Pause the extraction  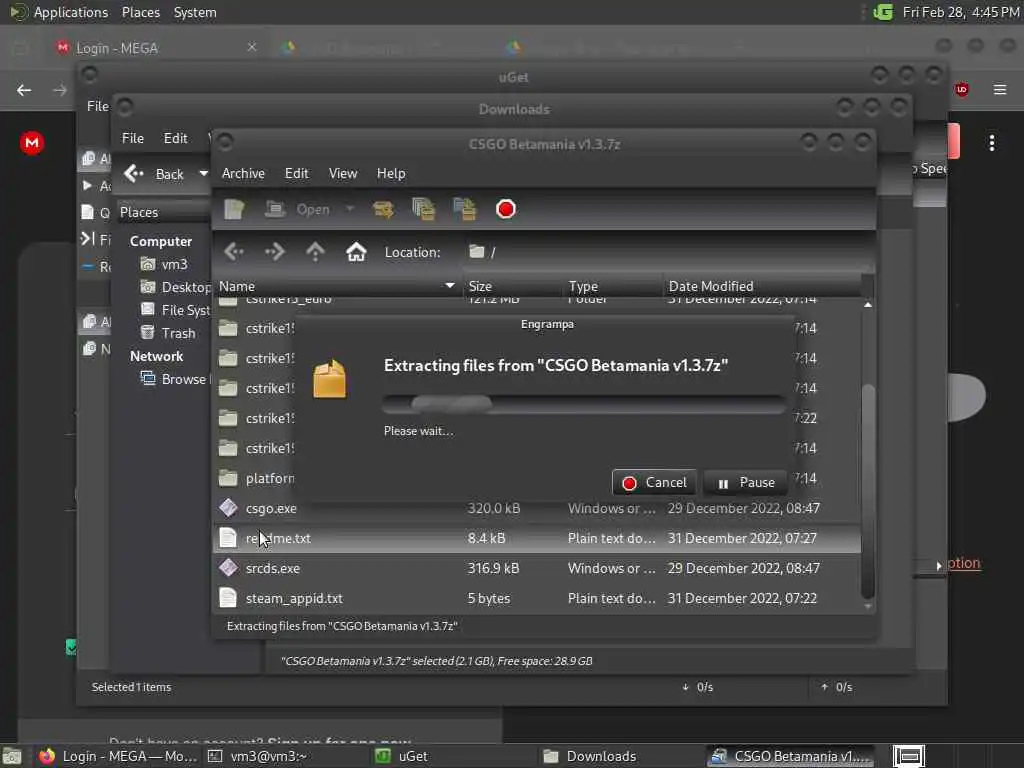click(x=746, y=483)
